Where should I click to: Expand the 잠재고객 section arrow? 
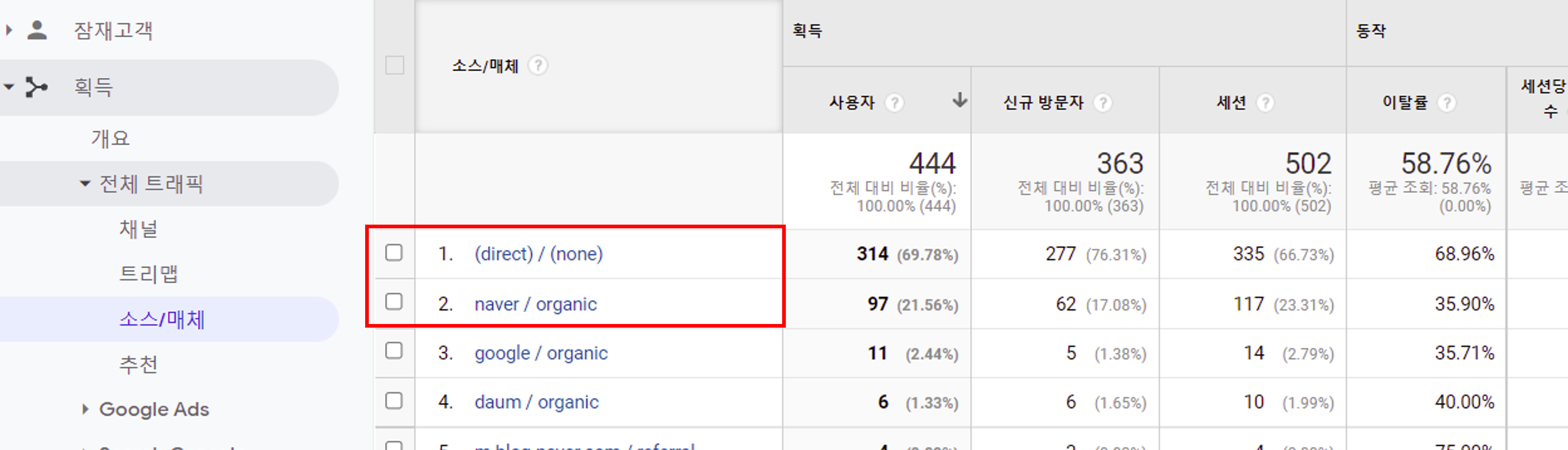click(x=8, y=30)
